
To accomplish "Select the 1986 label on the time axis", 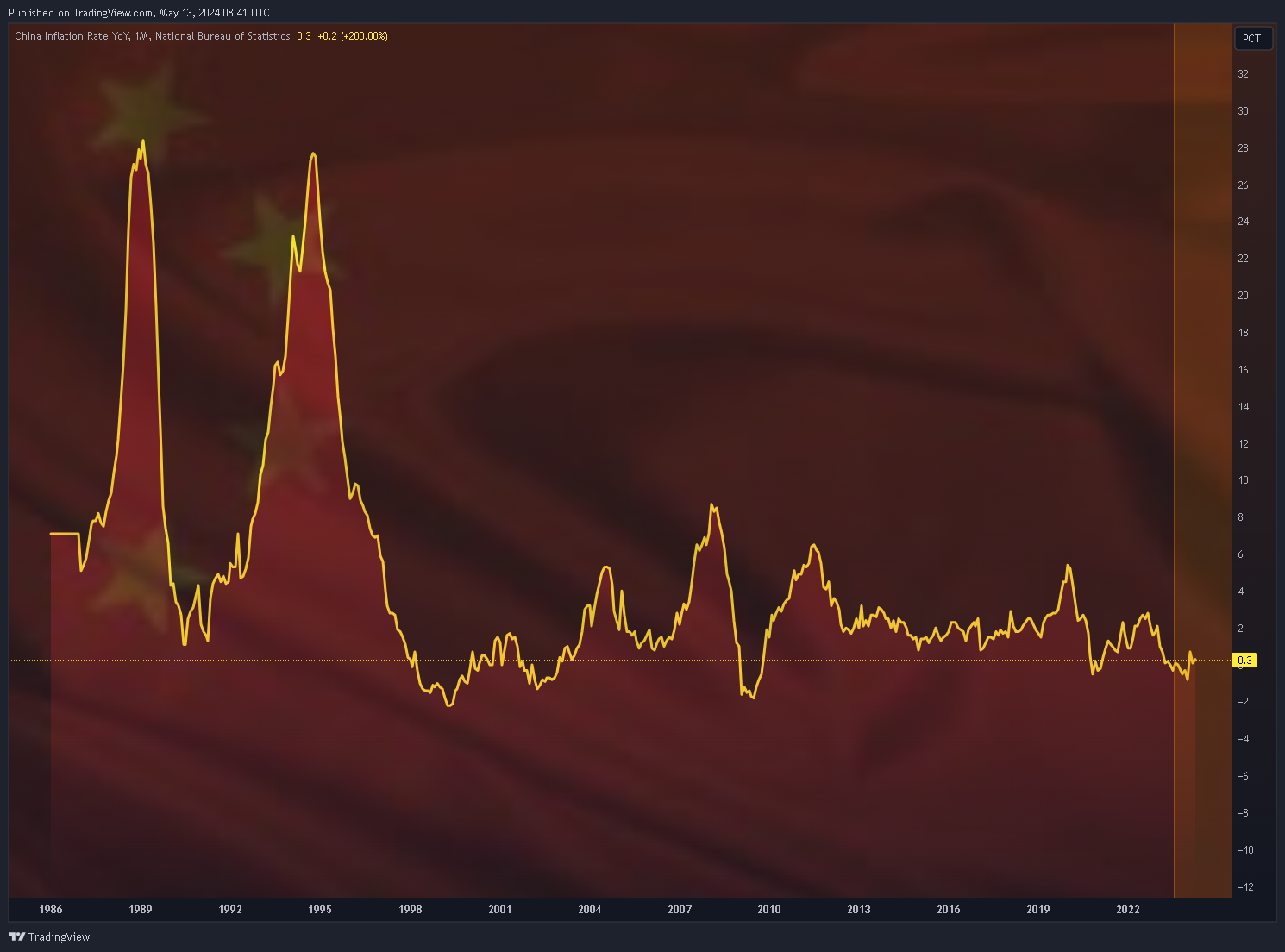I will point(51,910).
